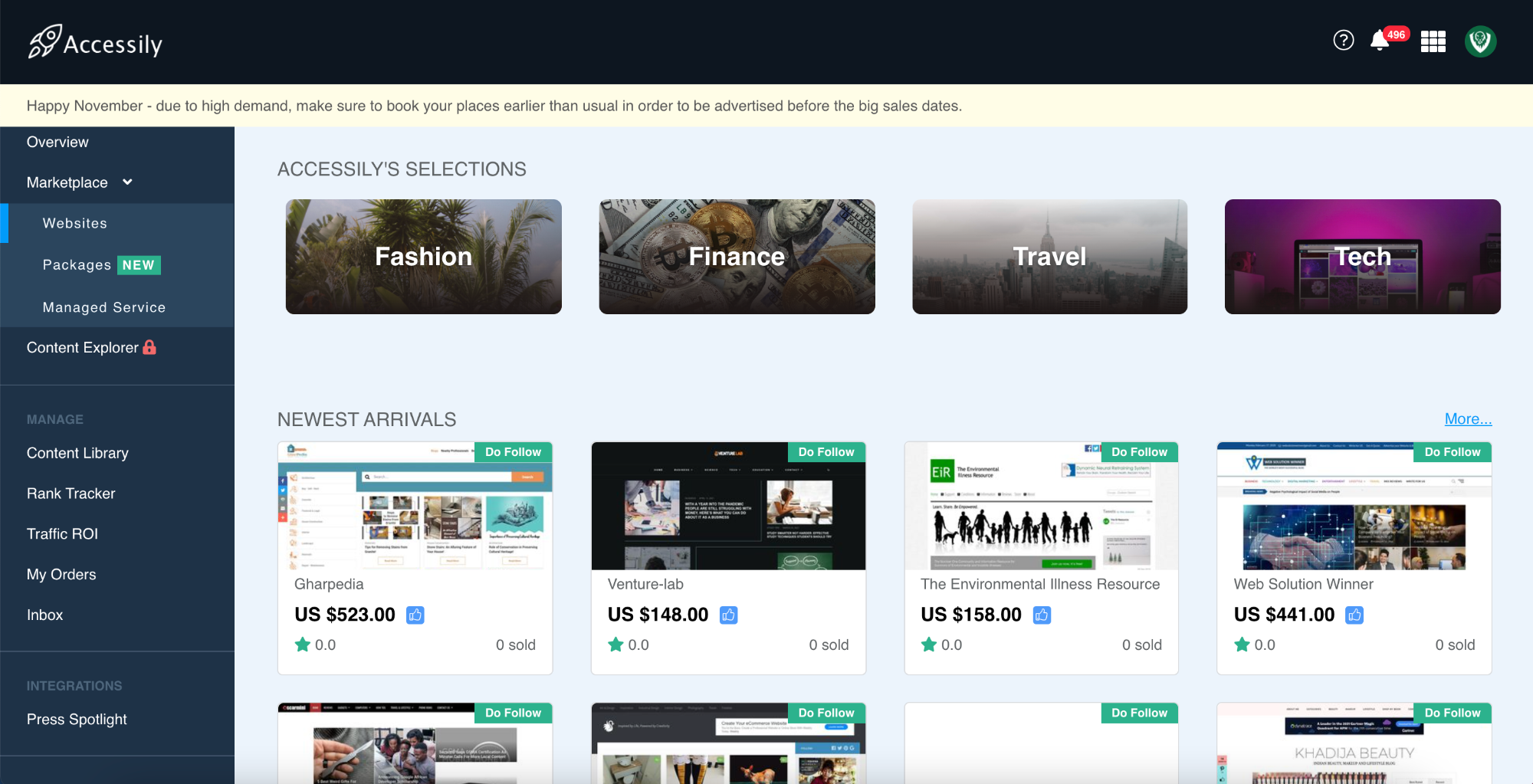Click the US $158.00 price
The width and height of the screenshot is (1533, 784).
[x=971, y=615]
